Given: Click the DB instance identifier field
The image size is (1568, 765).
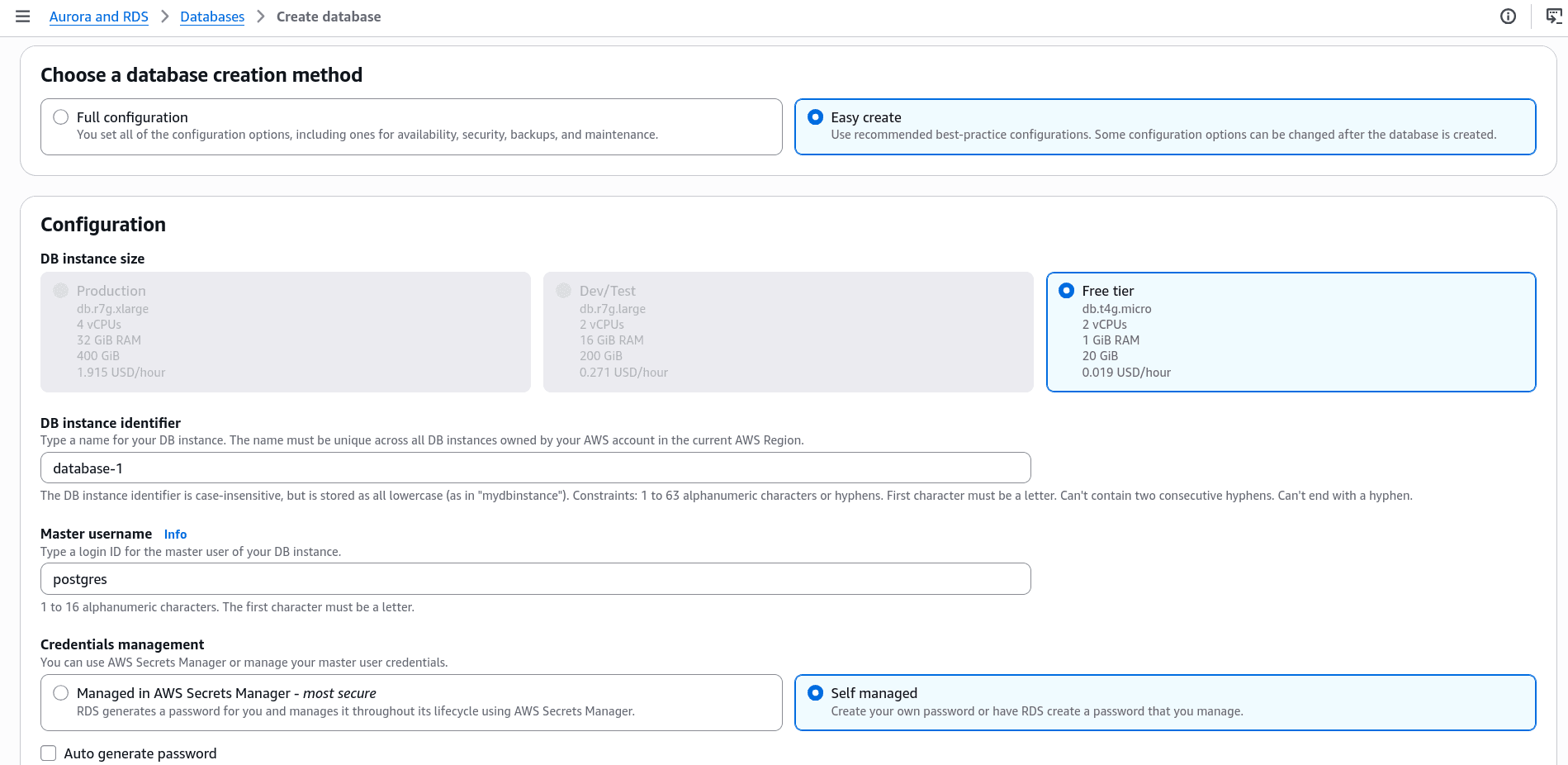Looking at the screenshot, I should tap(536, 468).
